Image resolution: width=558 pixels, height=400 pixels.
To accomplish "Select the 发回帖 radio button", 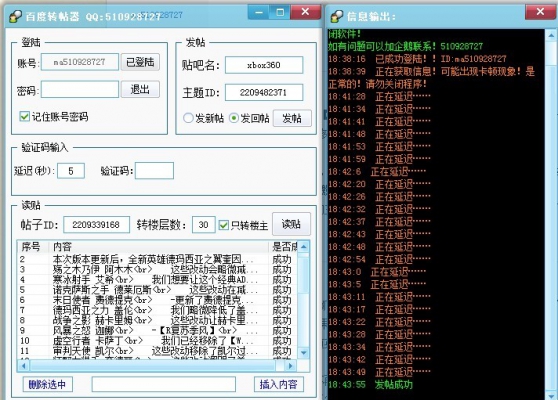I will [x=234, y=118].
